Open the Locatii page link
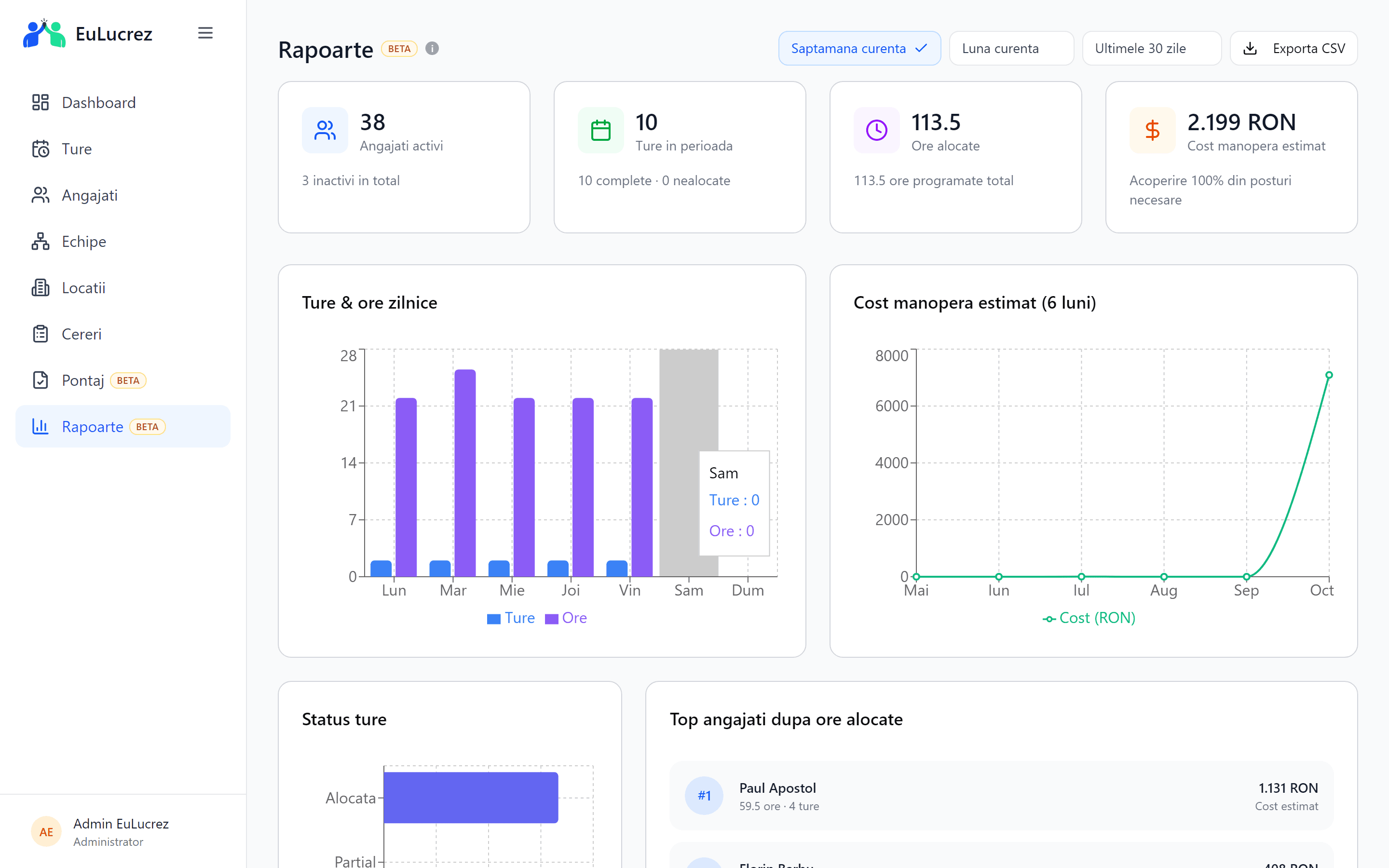This screenshot has width=1389, height=868. 123,287
